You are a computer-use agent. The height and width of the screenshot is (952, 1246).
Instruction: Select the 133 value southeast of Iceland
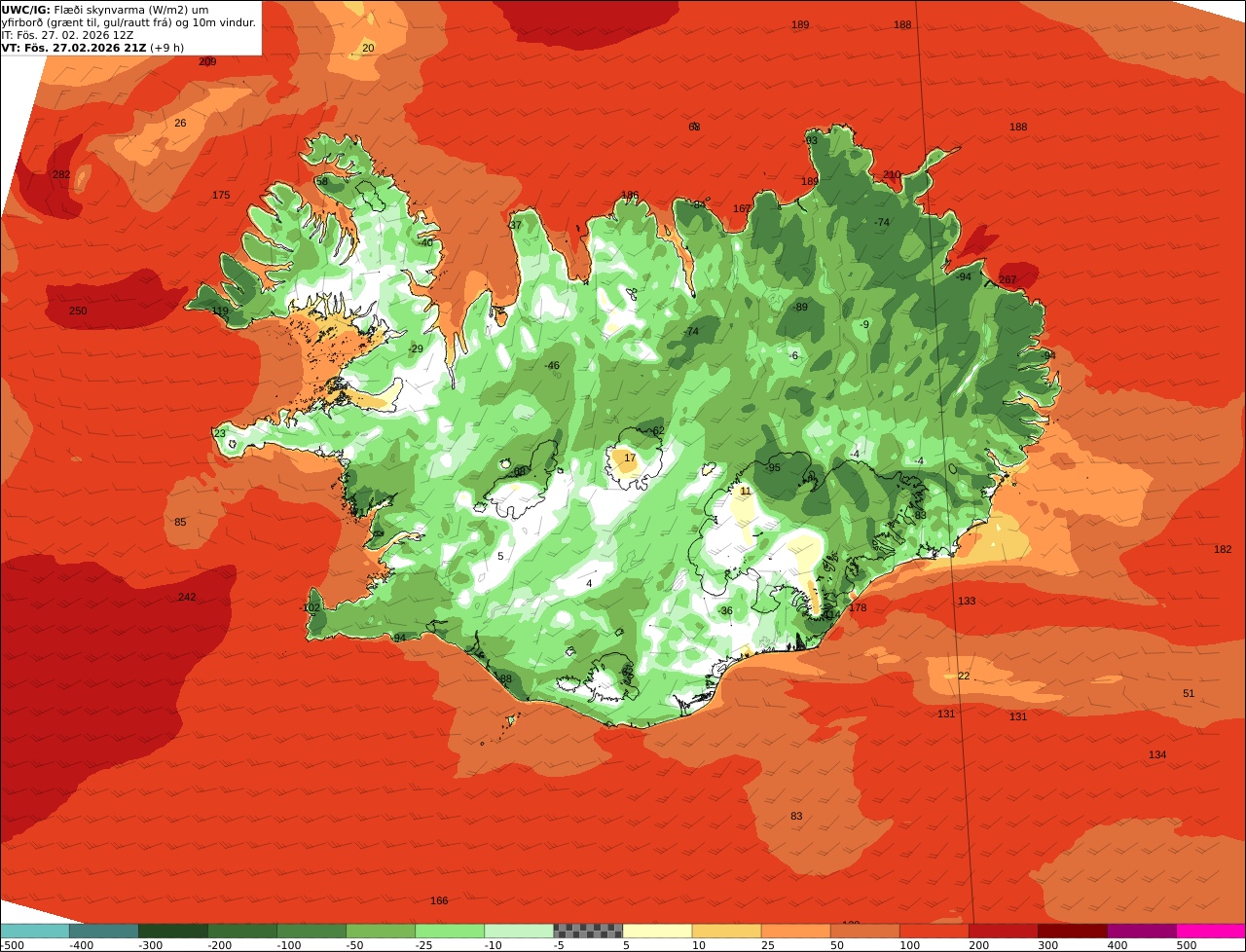967,602
